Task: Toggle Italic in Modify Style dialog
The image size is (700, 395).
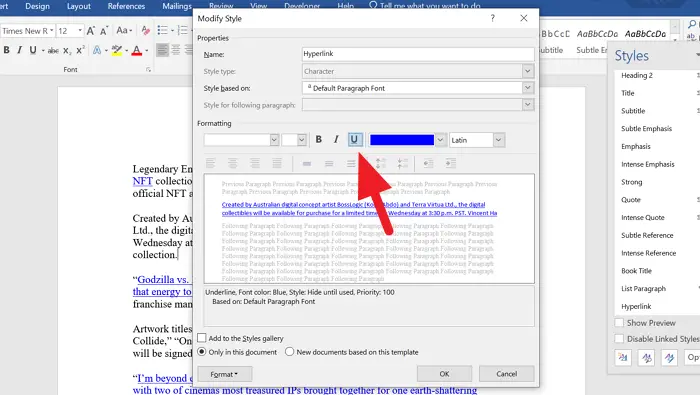Action: coord(336,140)
